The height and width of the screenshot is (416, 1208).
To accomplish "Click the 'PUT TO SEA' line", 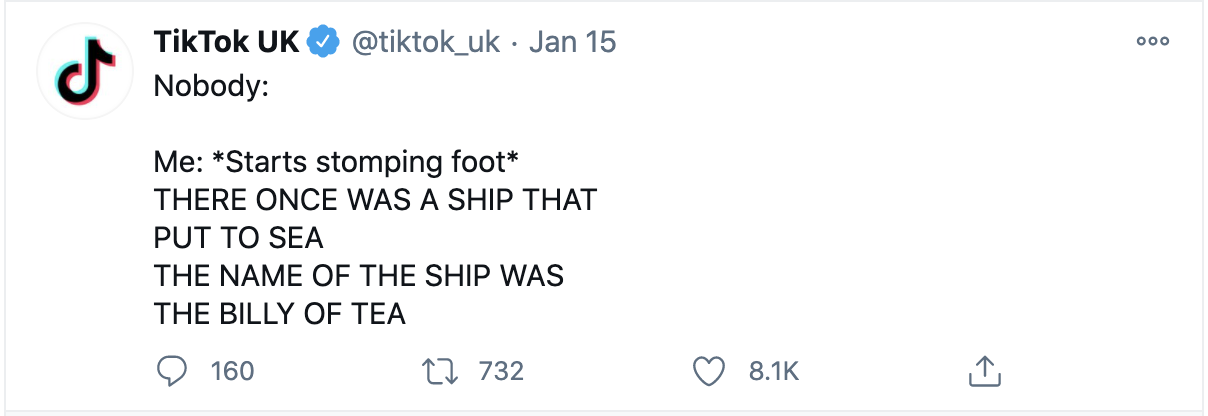I will coord(238,238).
